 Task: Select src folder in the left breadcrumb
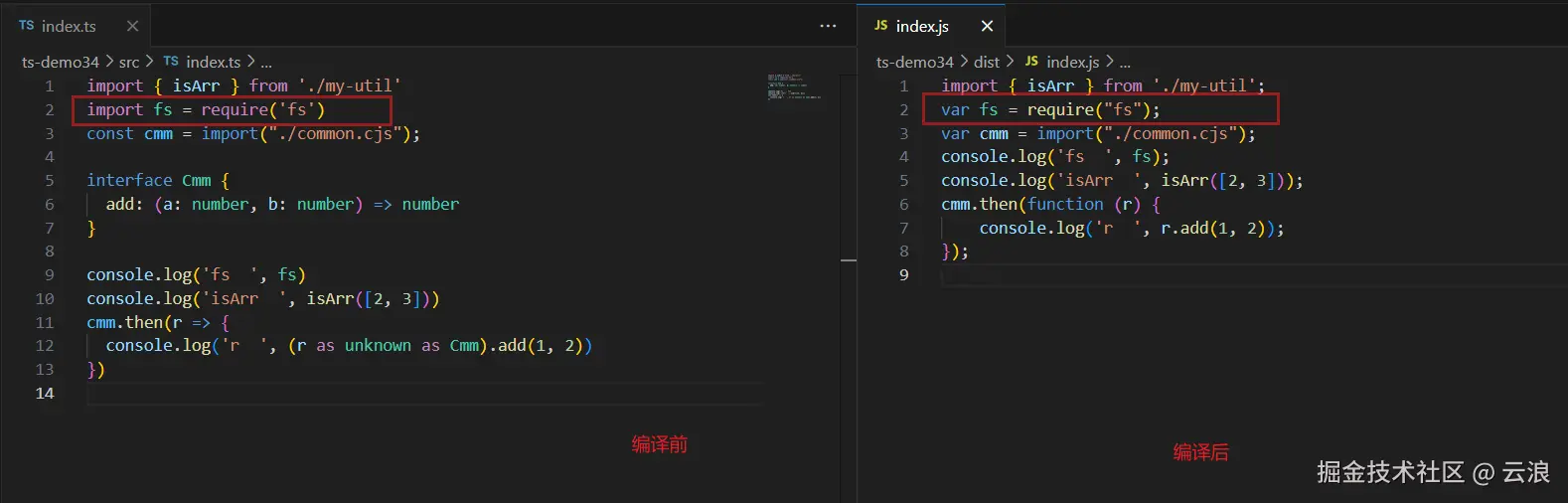pos(129,62)
